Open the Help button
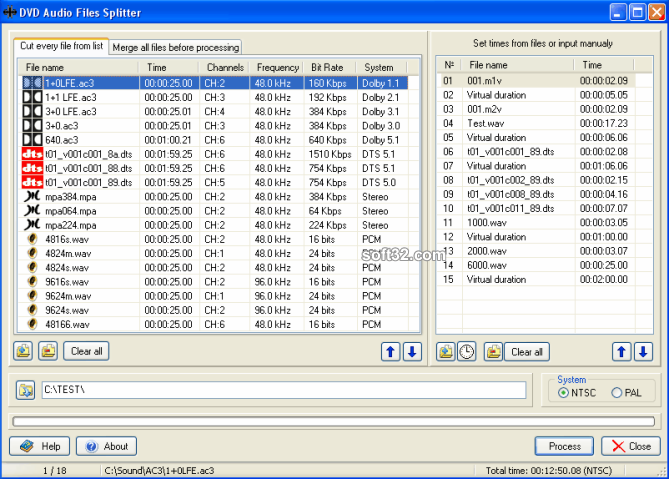The image size is (669, 479). pos(40,446)
